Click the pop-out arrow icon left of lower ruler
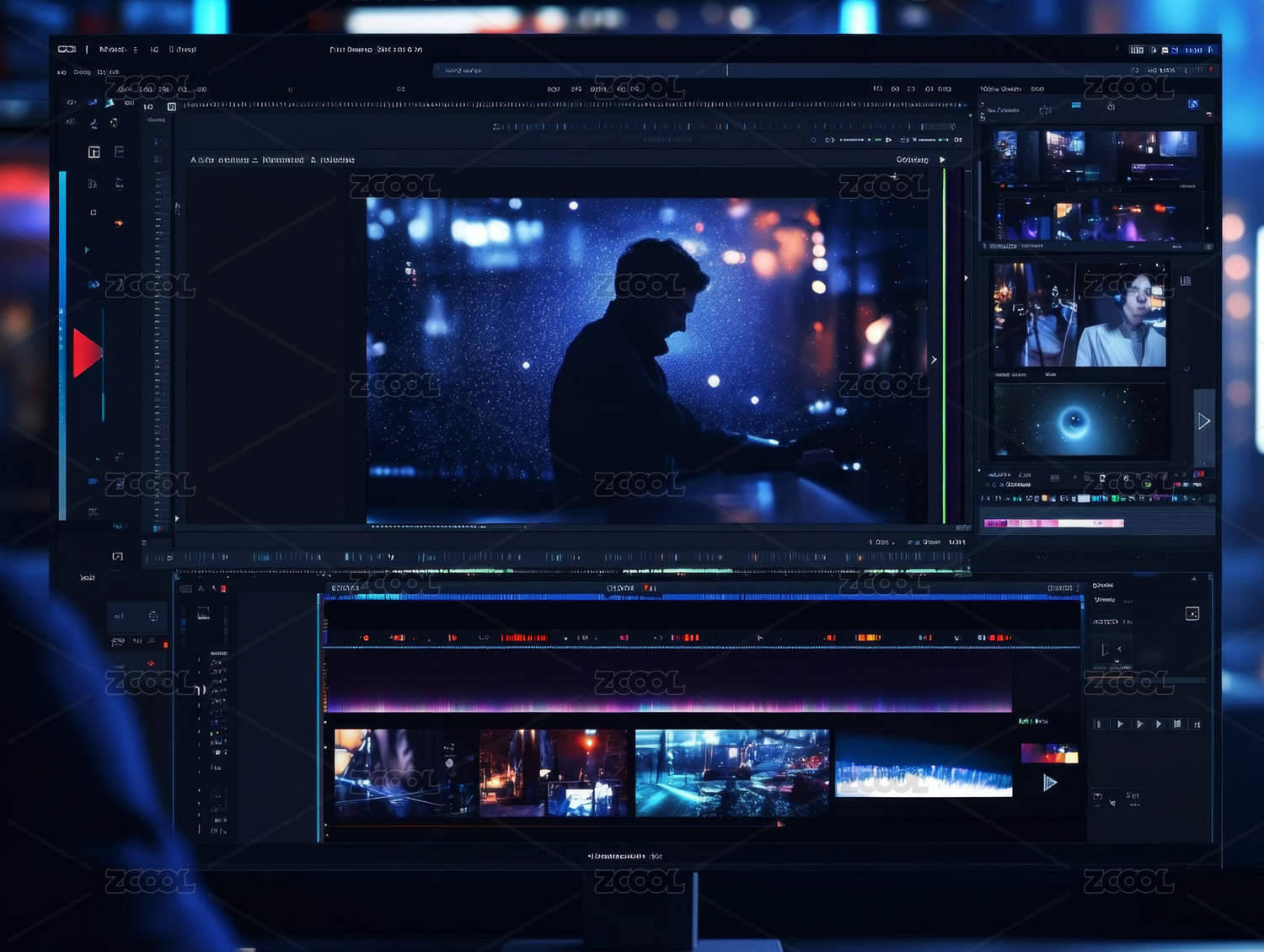 [x=117, y=556]
